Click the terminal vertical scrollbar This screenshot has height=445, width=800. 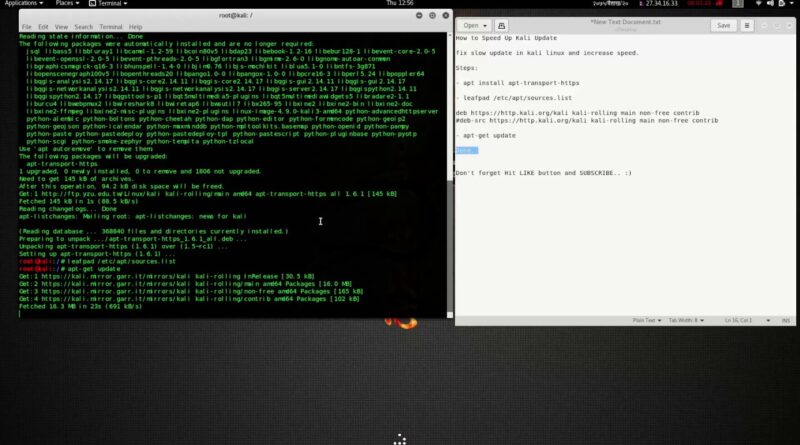click(450, 175)
